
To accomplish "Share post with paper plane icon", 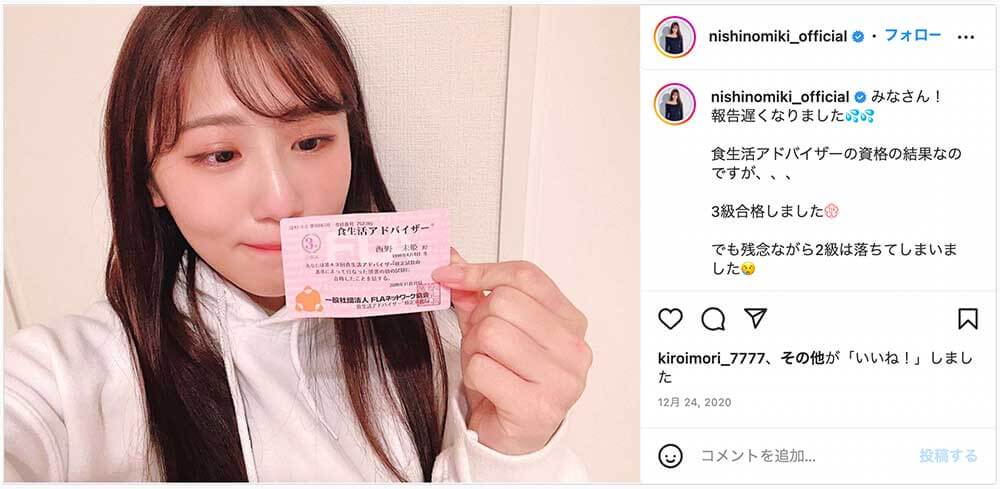I will 755,317.
